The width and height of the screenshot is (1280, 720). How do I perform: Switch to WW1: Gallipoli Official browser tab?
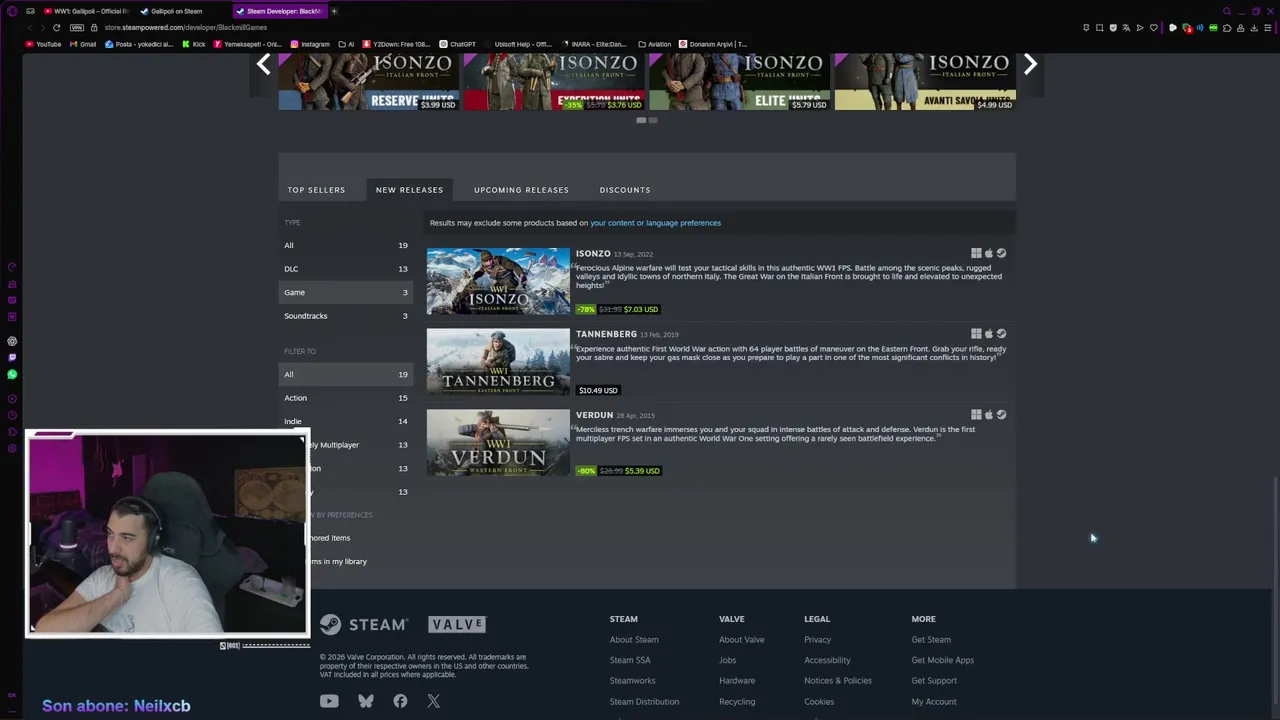coord(86,11)
